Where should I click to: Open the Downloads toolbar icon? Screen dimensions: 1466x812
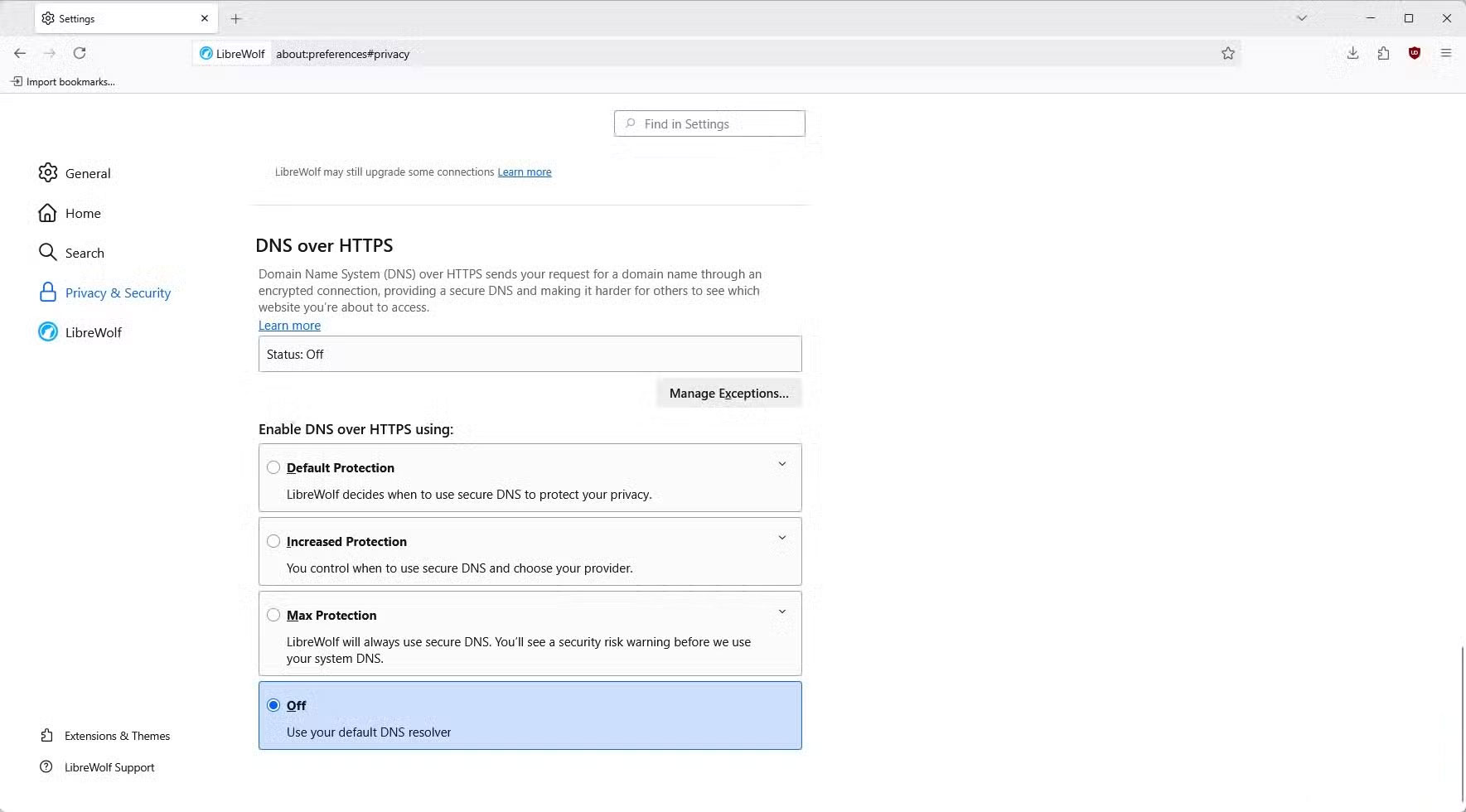click(x=1352, y=53)
